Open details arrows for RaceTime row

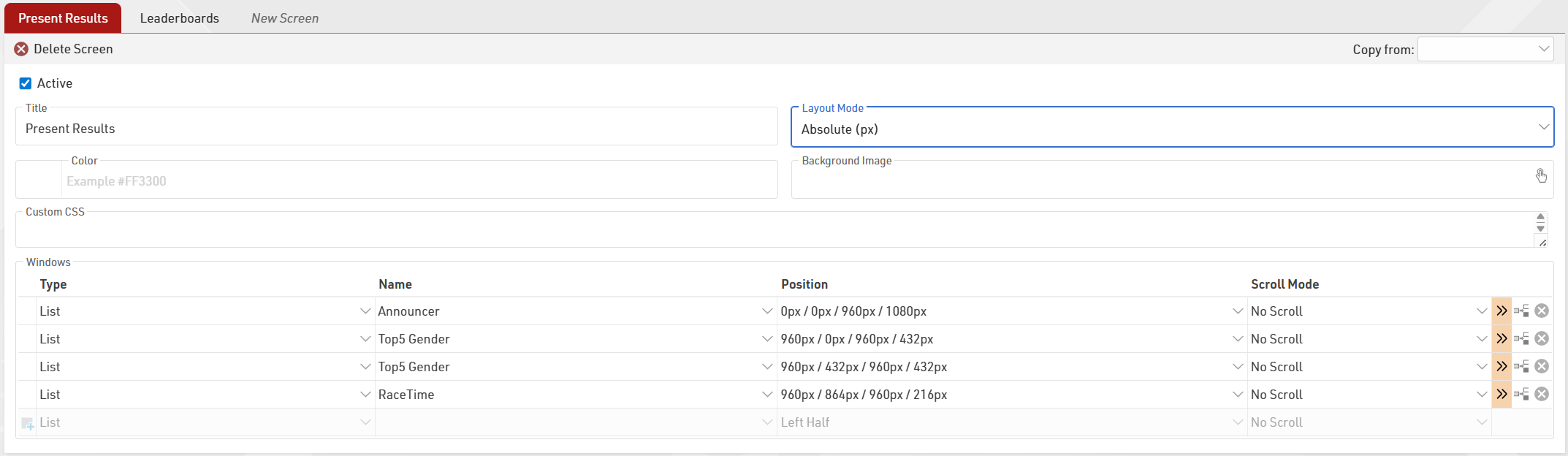pyautogui.click(x=1501, y=395)
